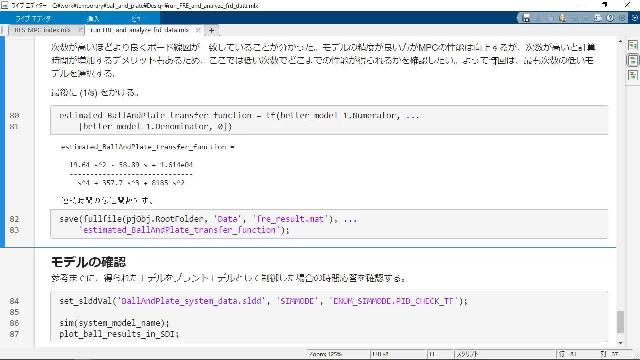Open the ビュー toolstrip tab
This screenshot has height=360, width=640.
(x=136, y=19)
